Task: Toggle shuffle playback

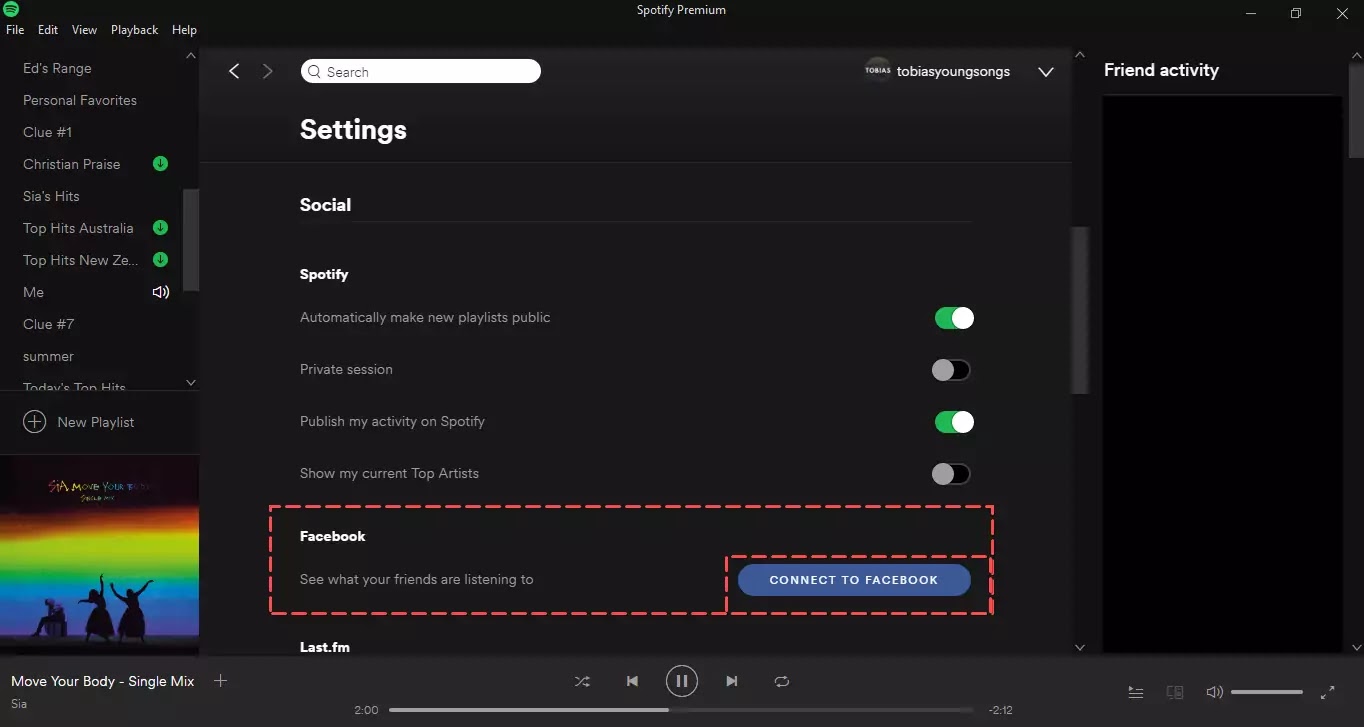Action: tap(582, 681)
